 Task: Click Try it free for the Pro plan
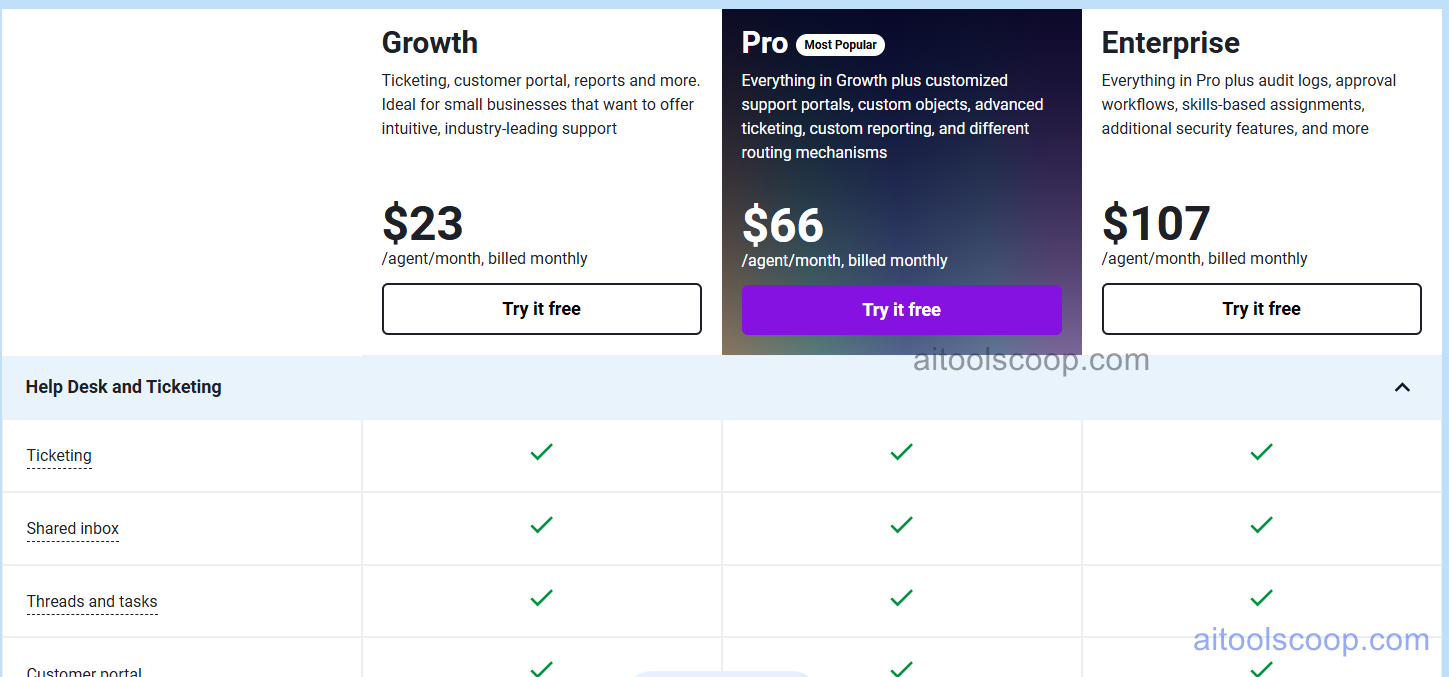(901, 310)
